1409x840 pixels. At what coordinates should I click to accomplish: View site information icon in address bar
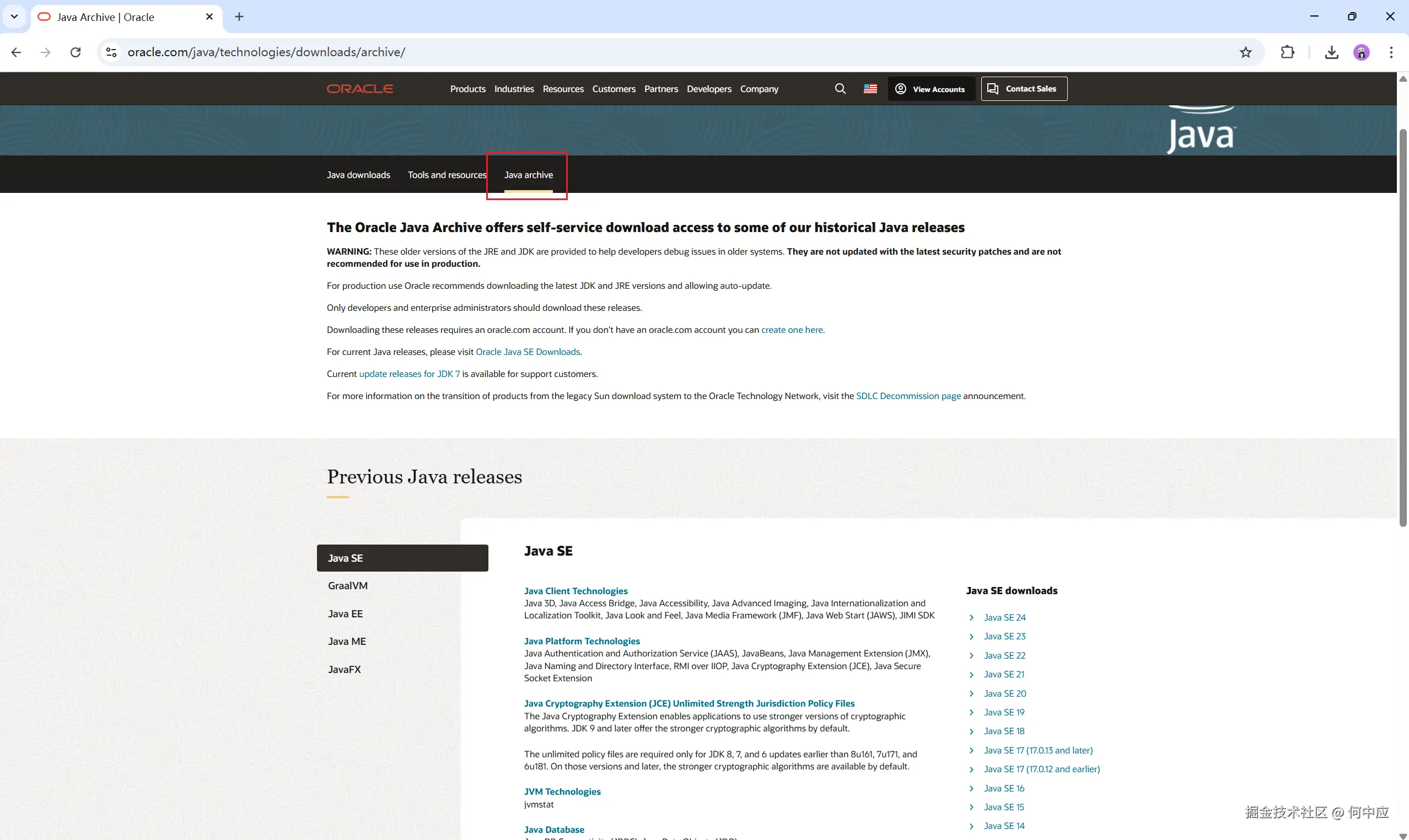(x=111, y=52)
